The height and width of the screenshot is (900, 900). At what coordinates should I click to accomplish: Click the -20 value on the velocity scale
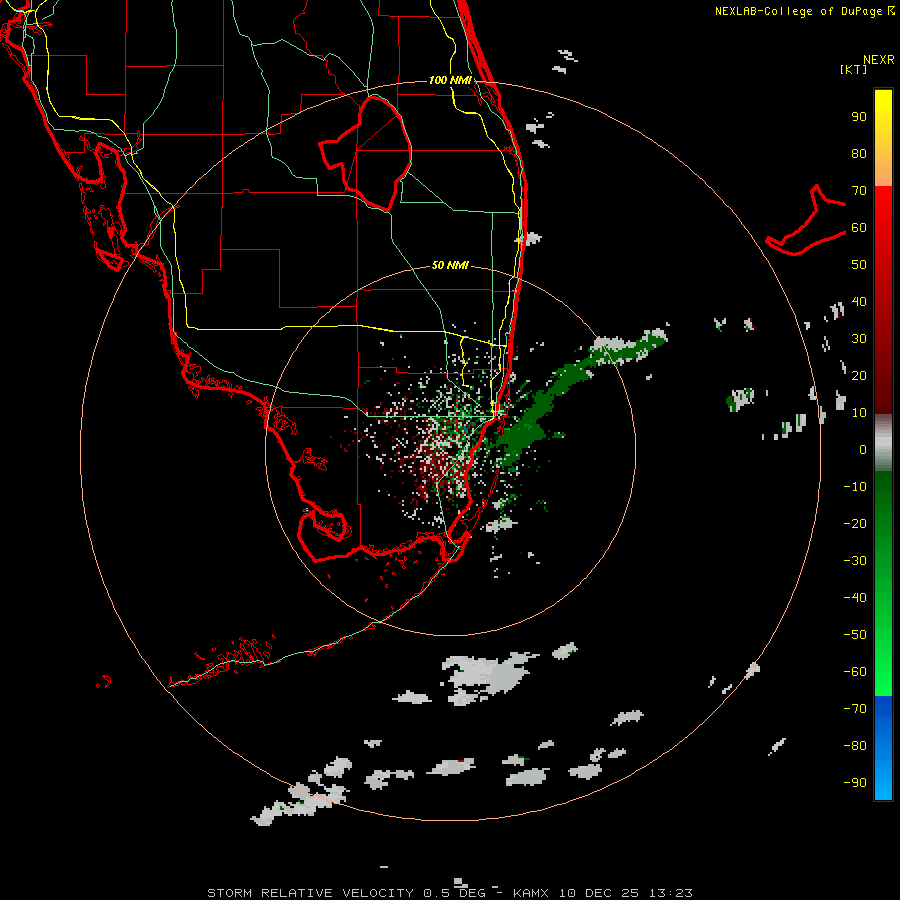click(855, 523)
